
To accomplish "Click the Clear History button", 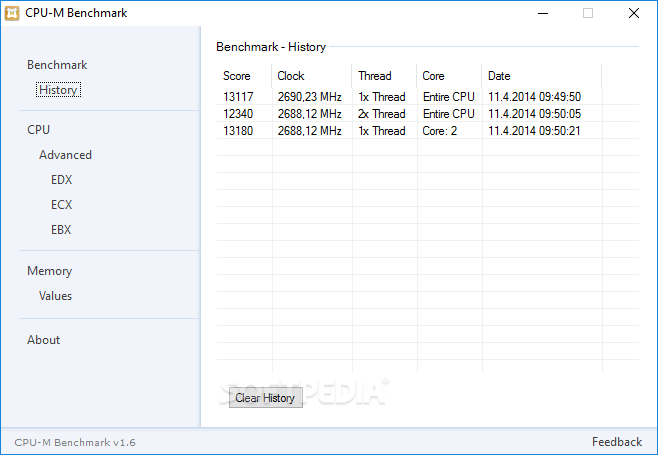I will [266, 397].
